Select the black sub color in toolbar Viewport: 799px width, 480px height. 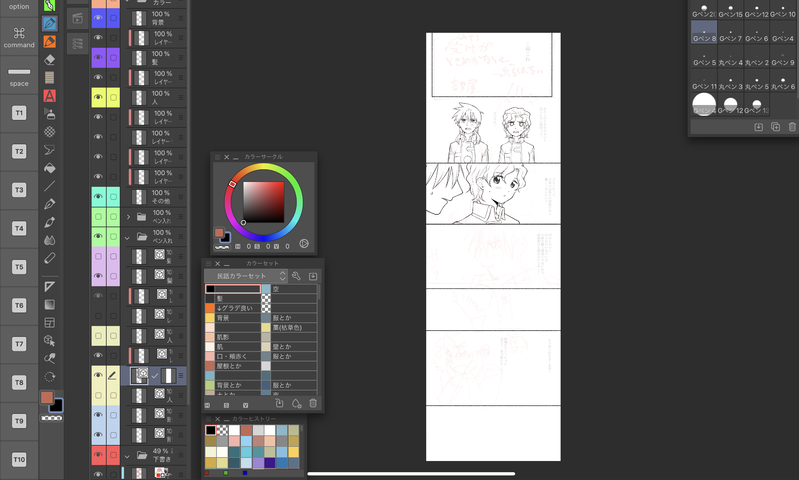tap(56, 405)
